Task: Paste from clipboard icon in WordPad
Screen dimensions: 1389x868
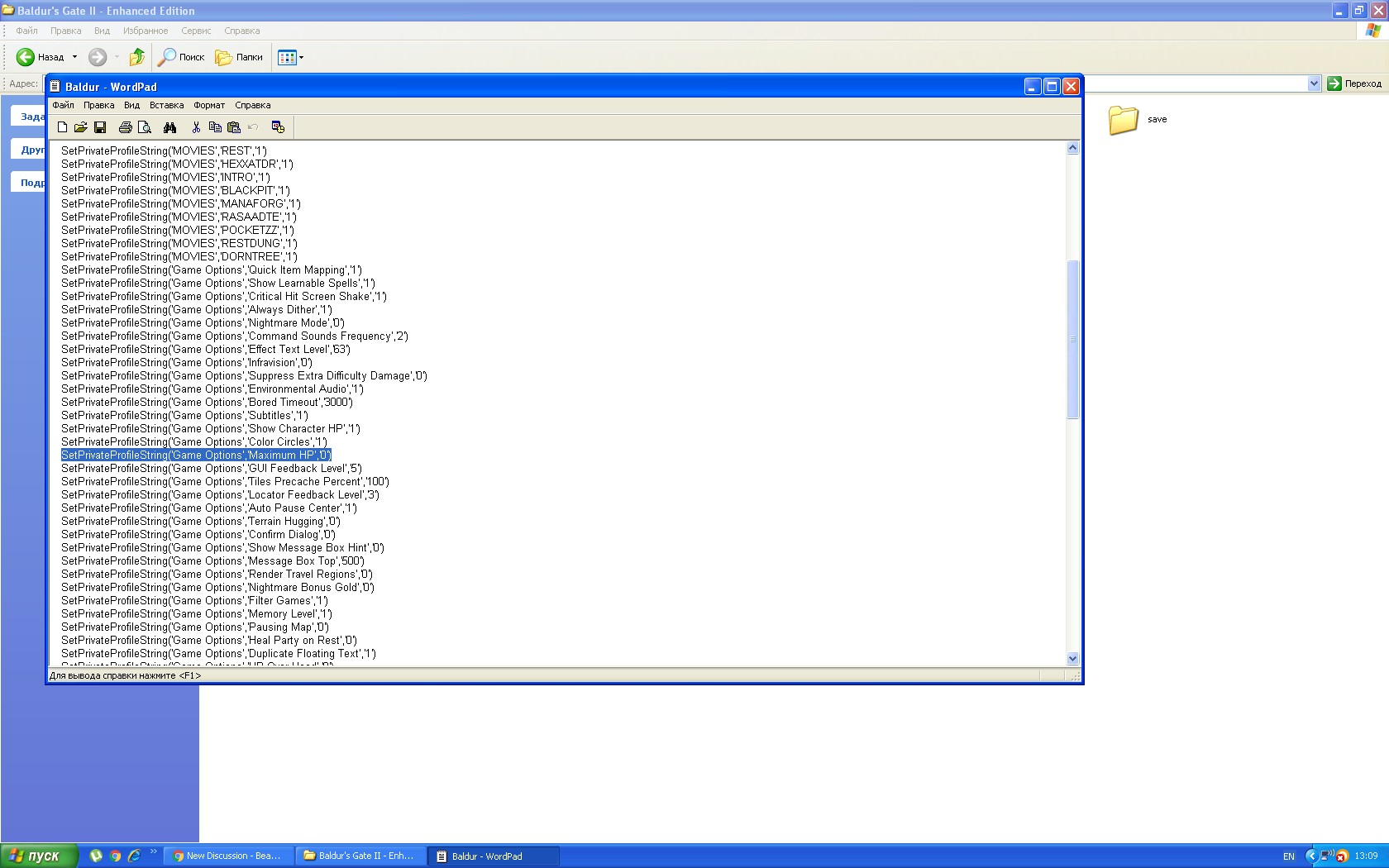Action: [234, 127]
